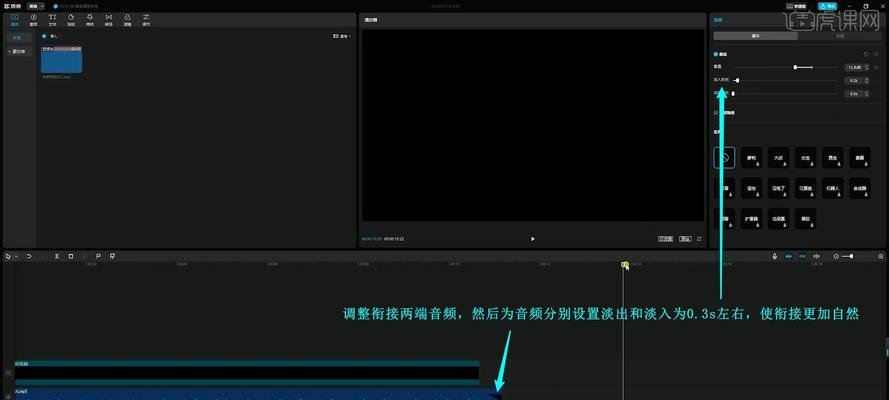This screenshot has height=400, width=889.
Task: Click the delete trash icon in timeline toolbar
Action: (x=71, y=256)
